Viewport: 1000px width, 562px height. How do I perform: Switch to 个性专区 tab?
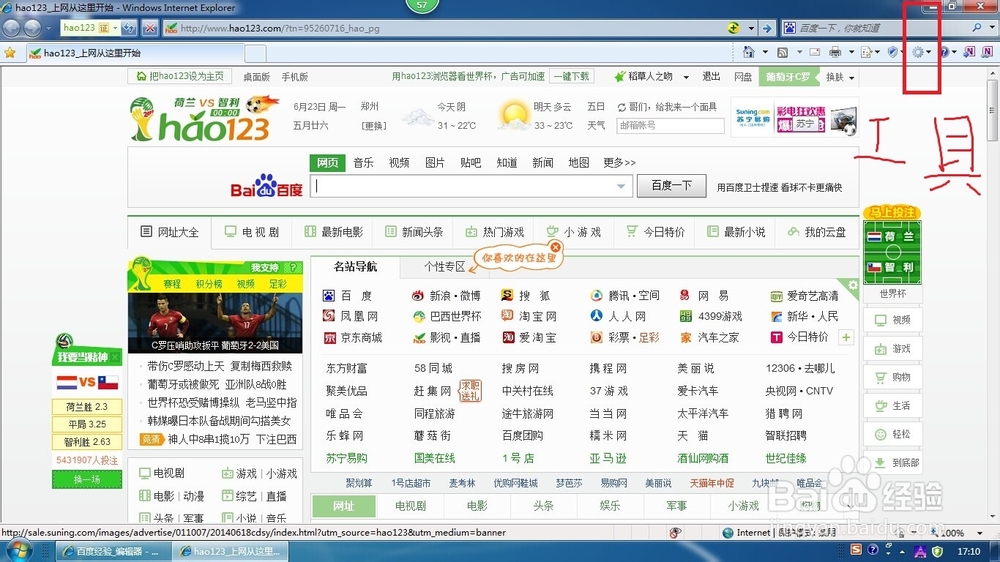(x=445, y=267)
